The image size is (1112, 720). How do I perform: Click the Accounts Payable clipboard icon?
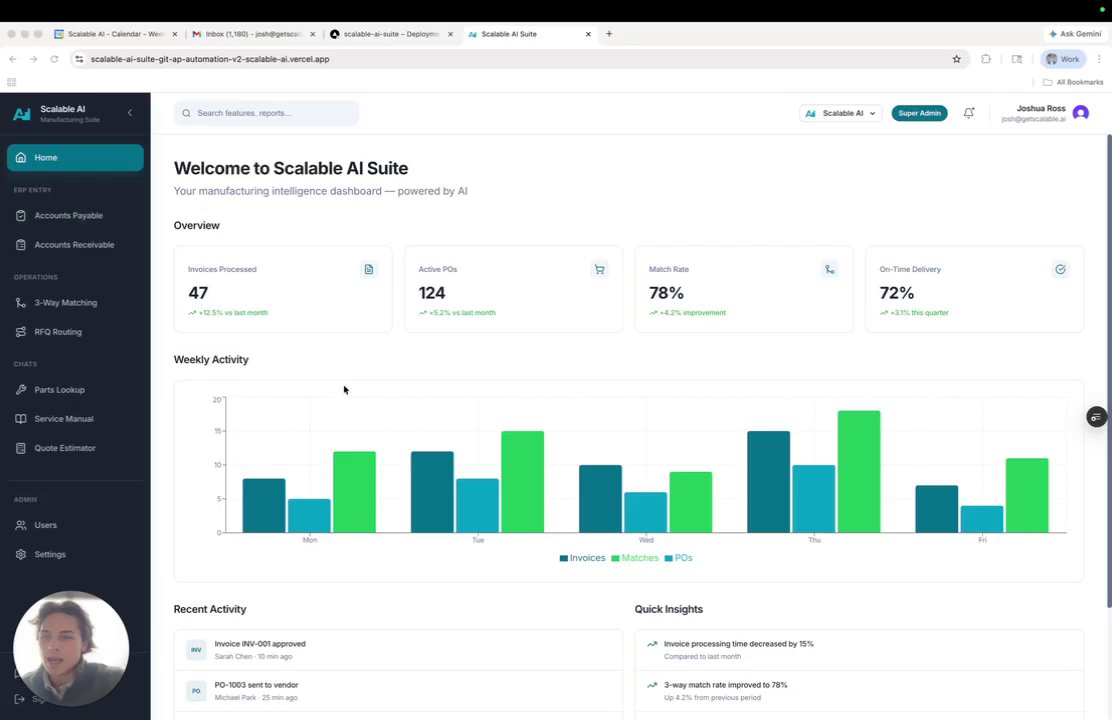click(21, 216)
